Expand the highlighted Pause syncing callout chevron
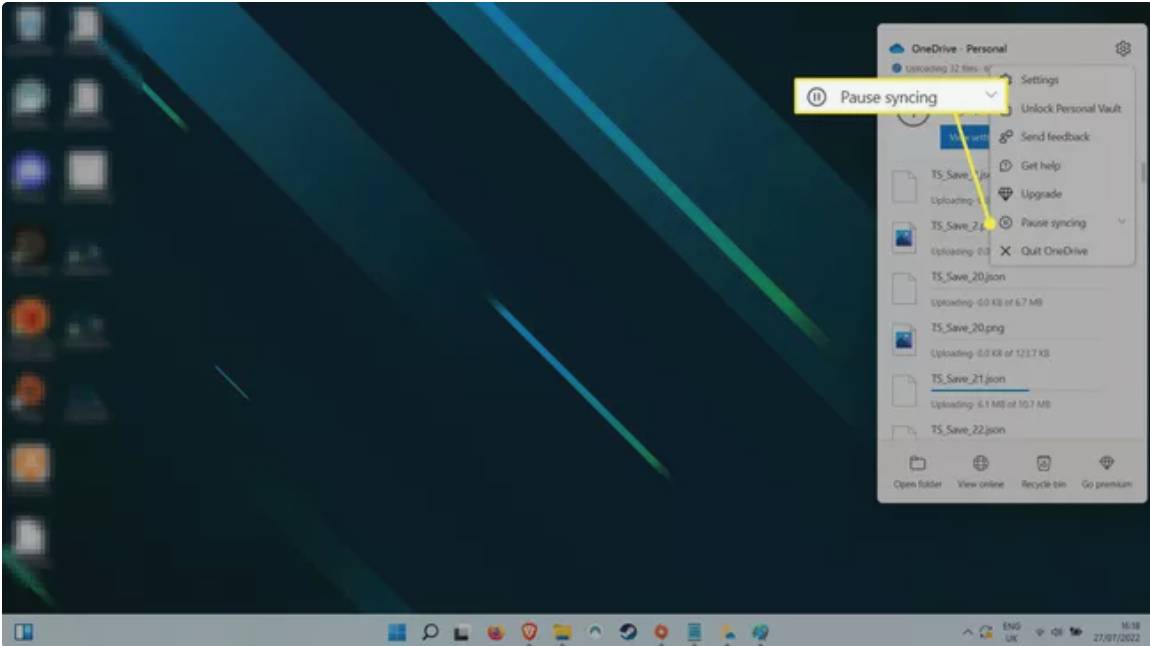Image resolution: width=1150 pixels, height=646 pixels. coord(991,96)
